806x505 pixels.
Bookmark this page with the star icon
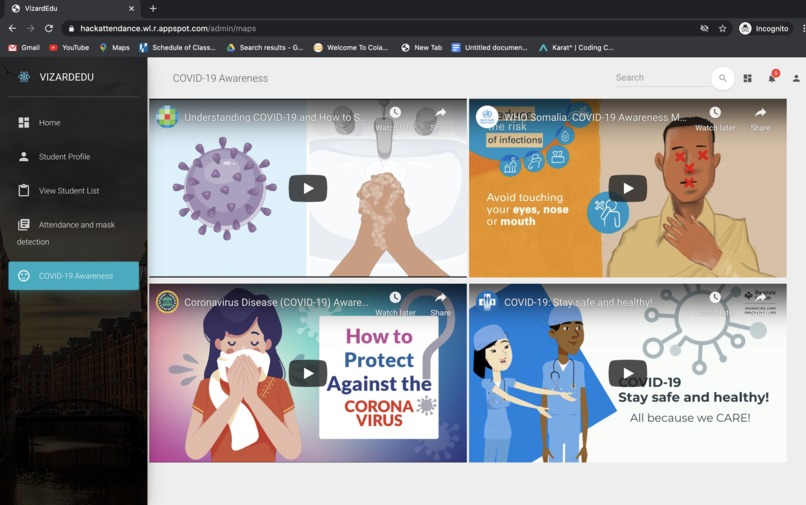click(x=722, y=28)
